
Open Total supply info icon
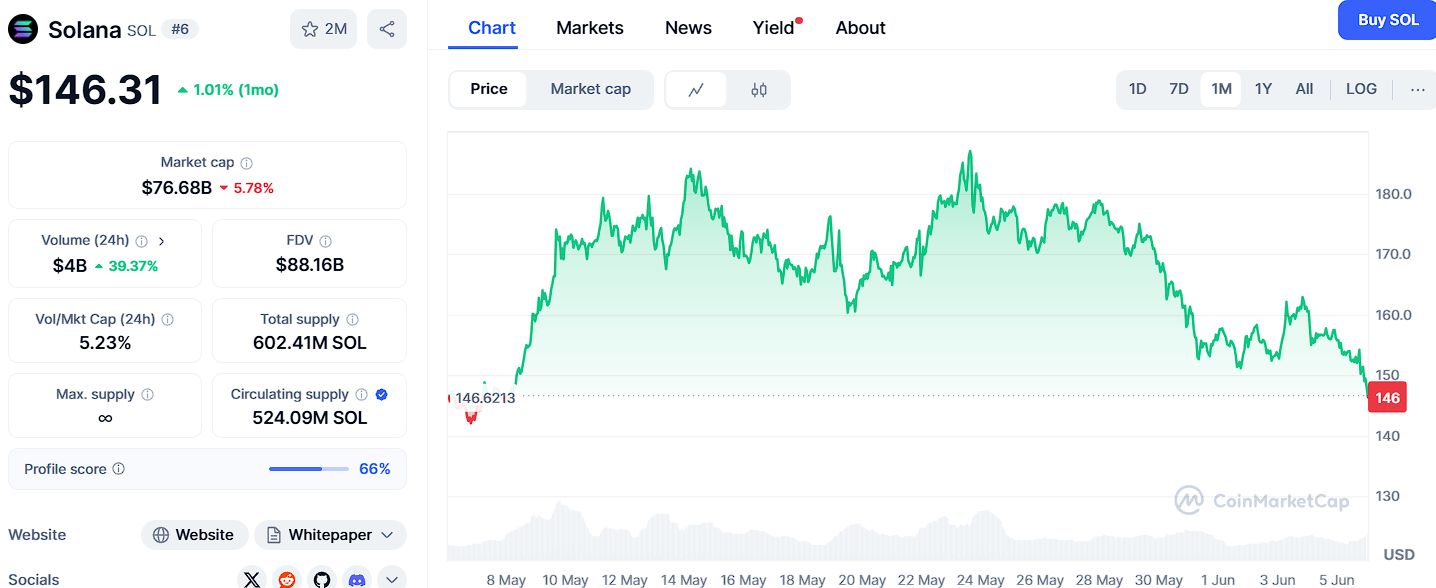coord(353,320)
